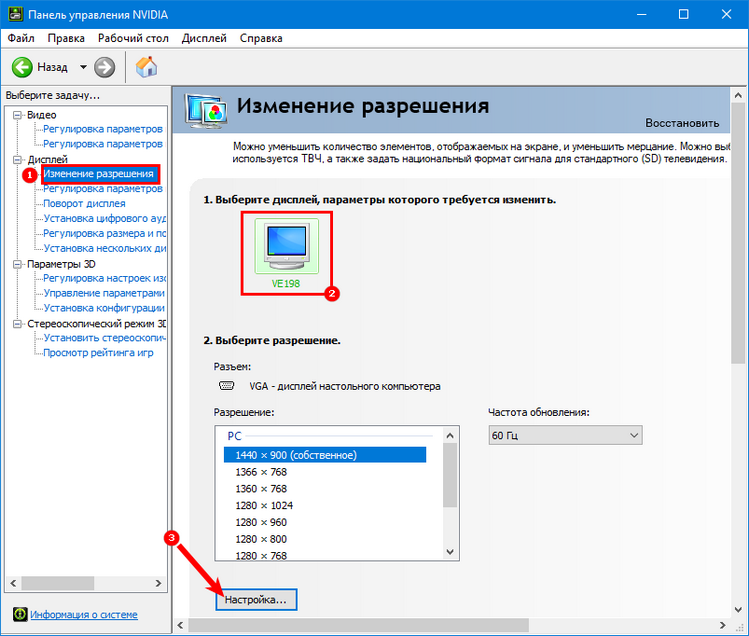Image resolution: width=749 pixels, height=636 pixels.
Task: Select Установка конфигурации tree item
Action: click(104, 308)
